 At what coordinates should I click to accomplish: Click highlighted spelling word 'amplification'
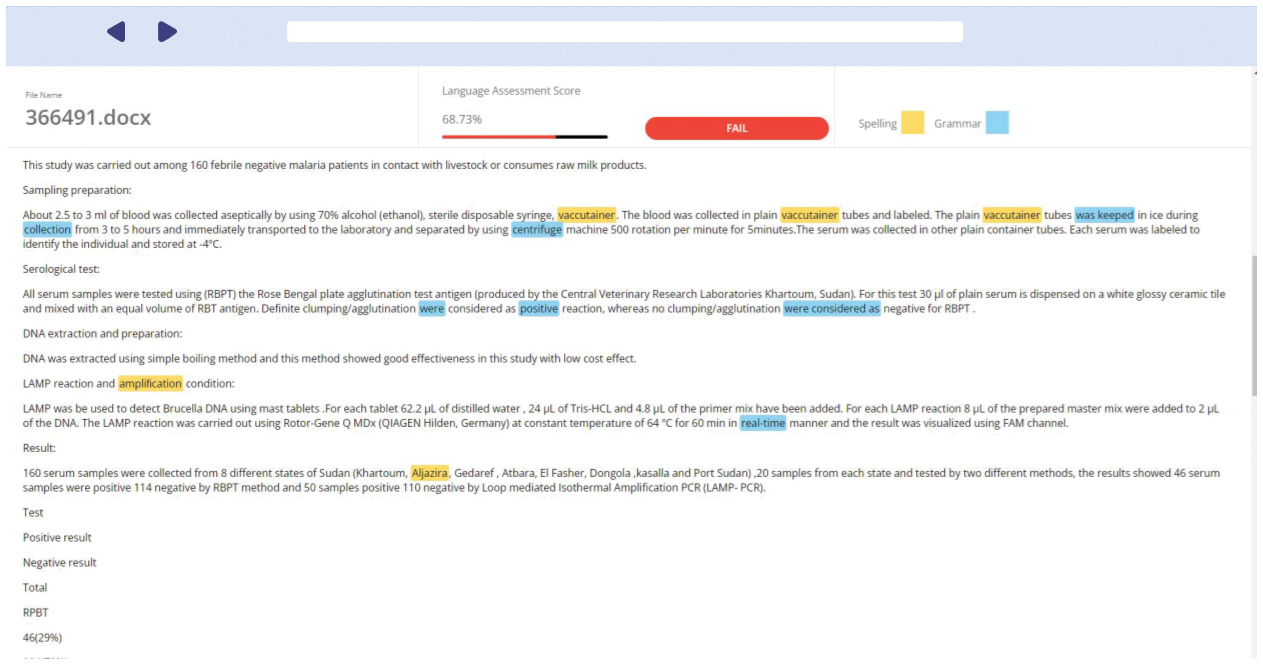150,383
